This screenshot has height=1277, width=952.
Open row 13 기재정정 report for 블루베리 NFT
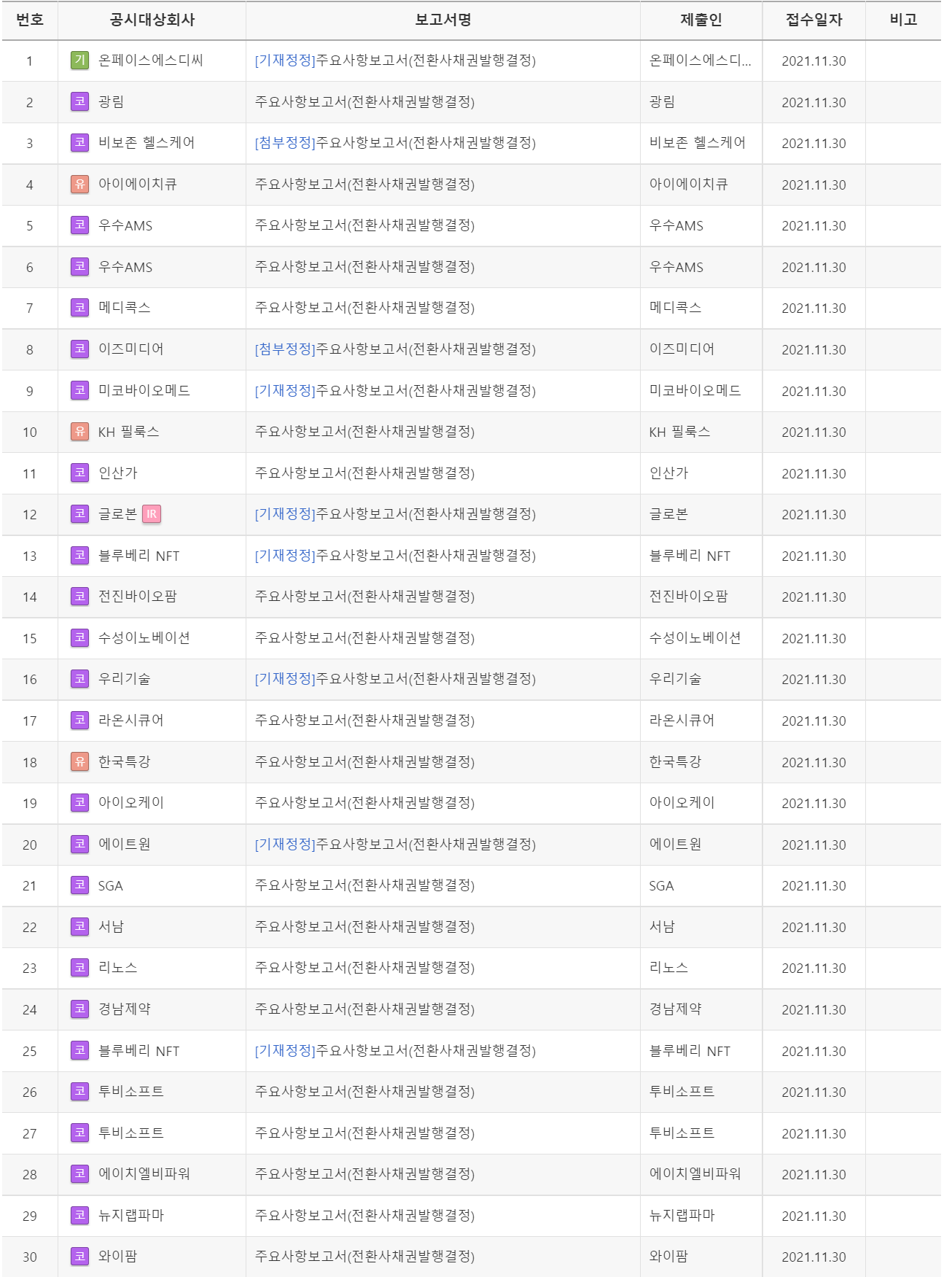pyautogui.click(x=395, y=556)
